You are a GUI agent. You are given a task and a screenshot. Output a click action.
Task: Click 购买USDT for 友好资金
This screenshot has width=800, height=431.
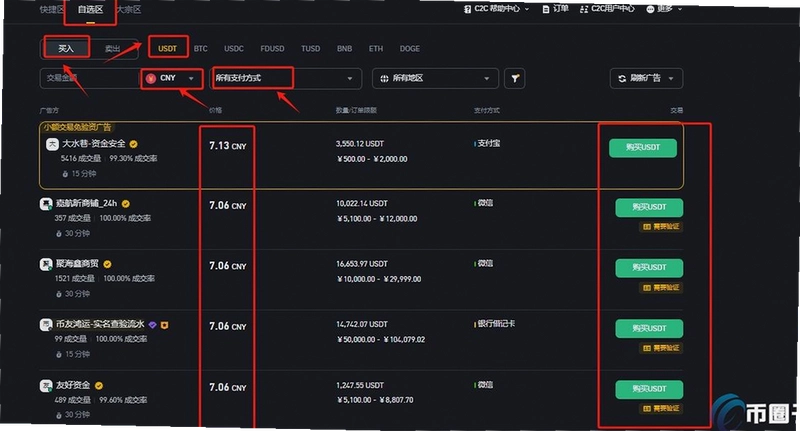pyautogui.click(x=649, y=389)
